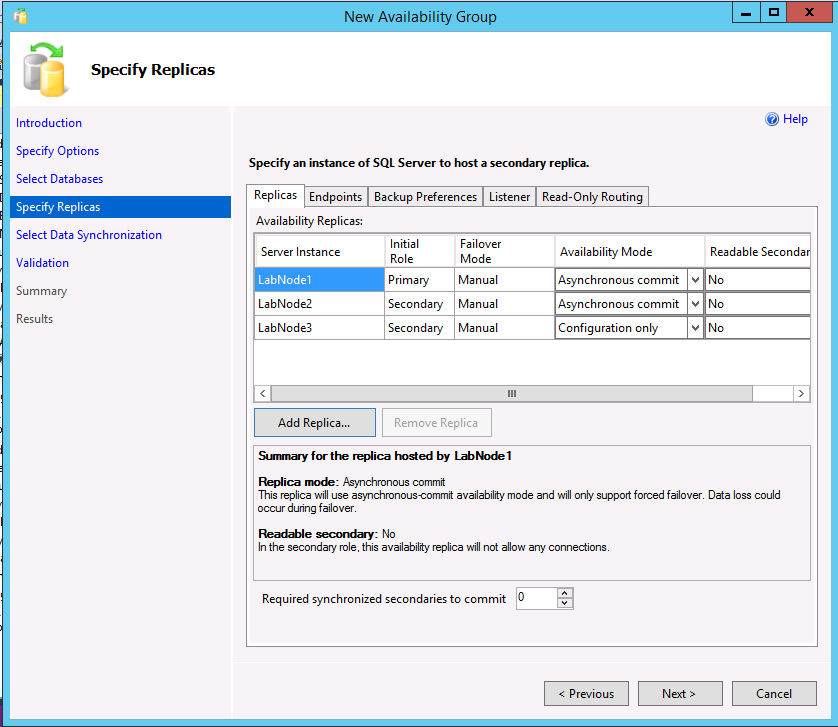Click Next to continue the wizard

(x=680, y=693)
